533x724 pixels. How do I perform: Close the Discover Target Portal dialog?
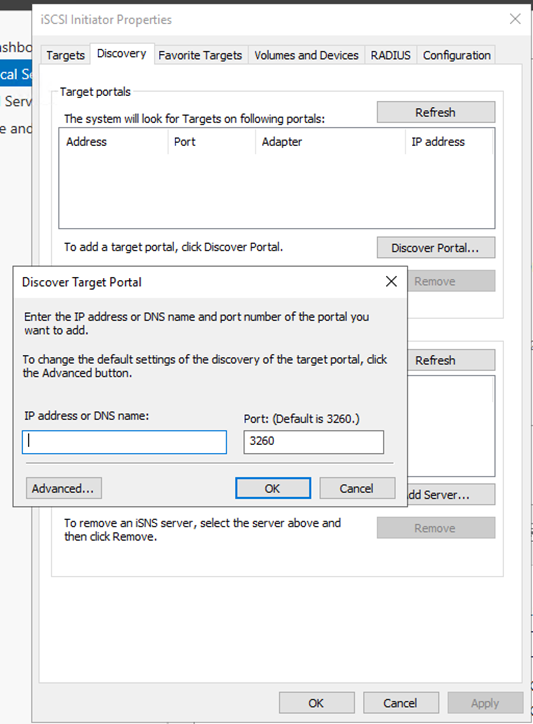[x=391, y=281]
